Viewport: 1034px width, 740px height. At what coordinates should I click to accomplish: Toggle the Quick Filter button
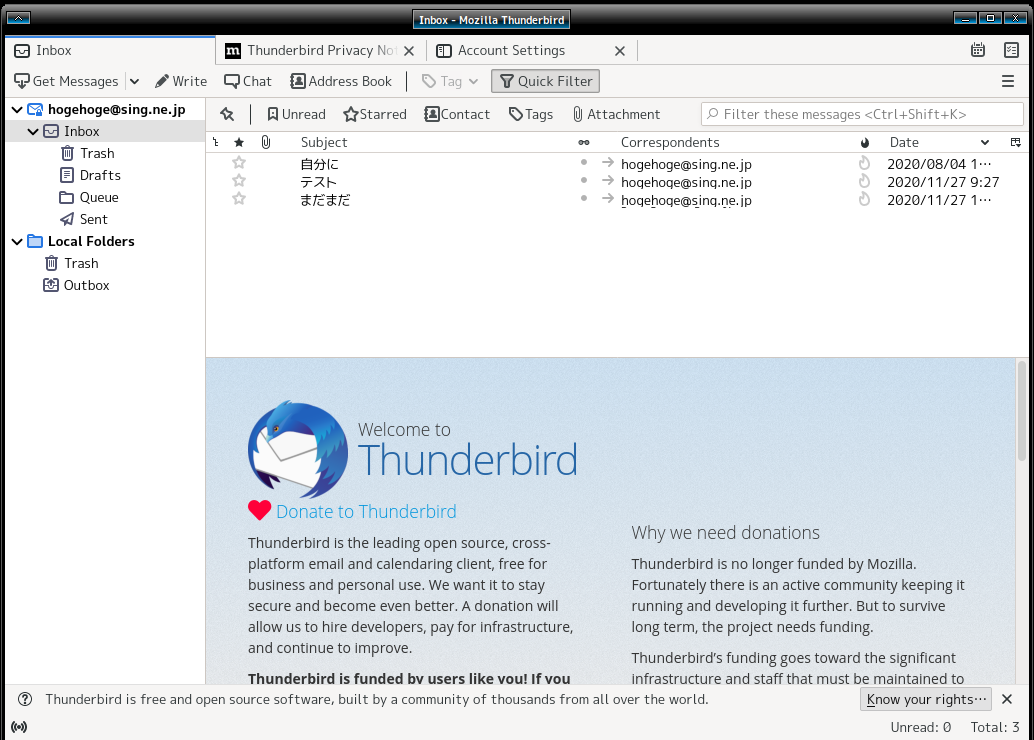(x=545, y=81)
